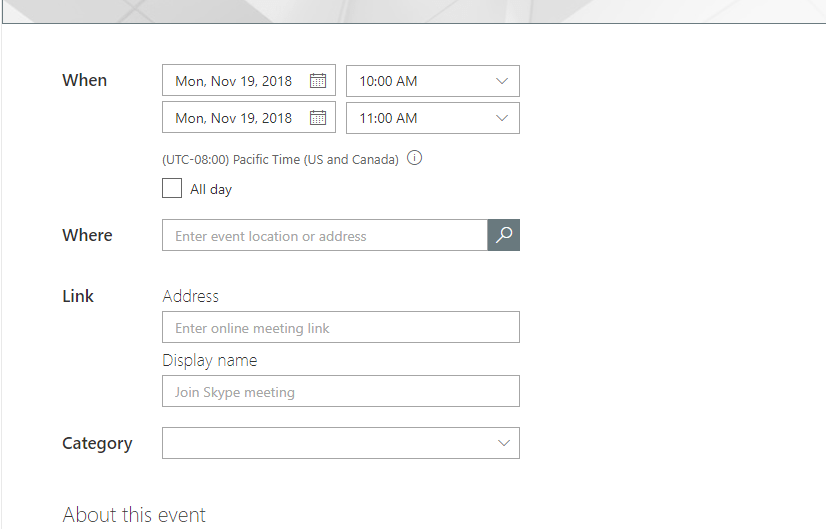Click the Pacific Time zone text
This screenshot has width=826, height=529.
[x=280, y=159]
